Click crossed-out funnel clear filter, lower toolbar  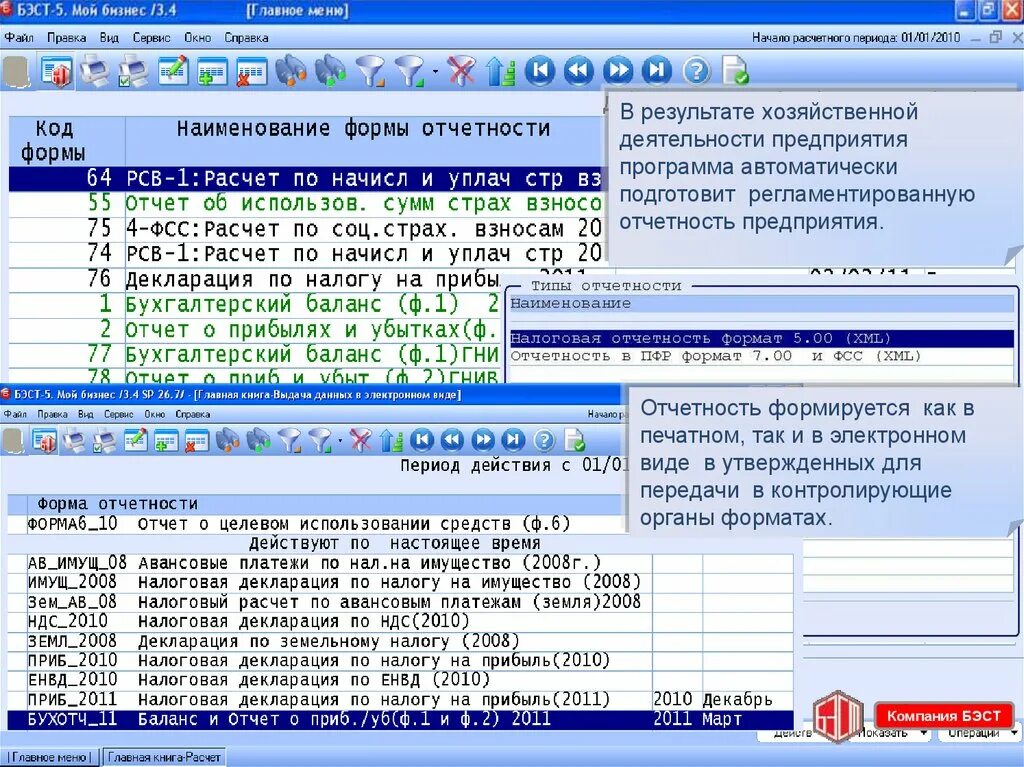[360, 441]
